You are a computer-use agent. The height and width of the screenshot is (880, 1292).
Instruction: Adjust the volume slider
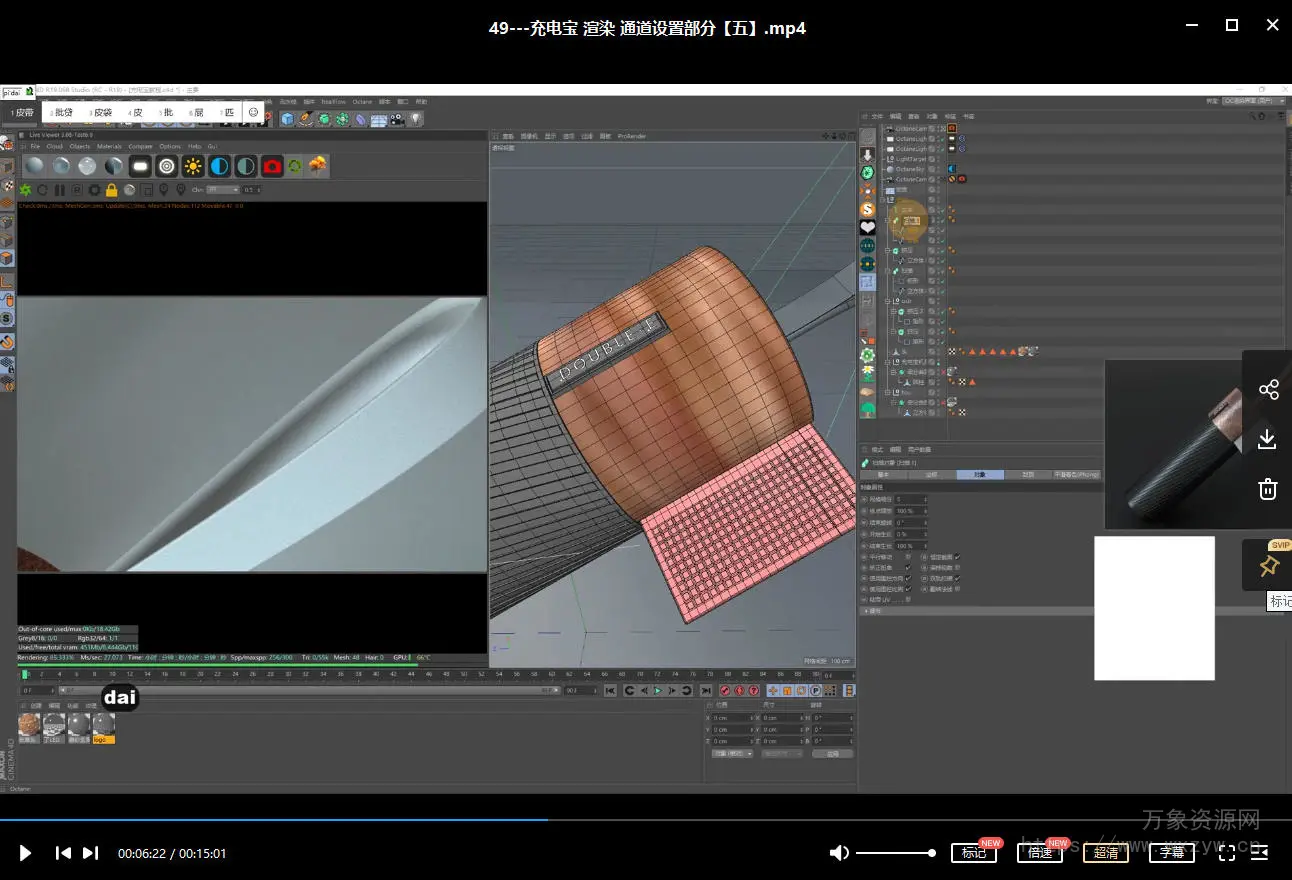tap(895, 853)
